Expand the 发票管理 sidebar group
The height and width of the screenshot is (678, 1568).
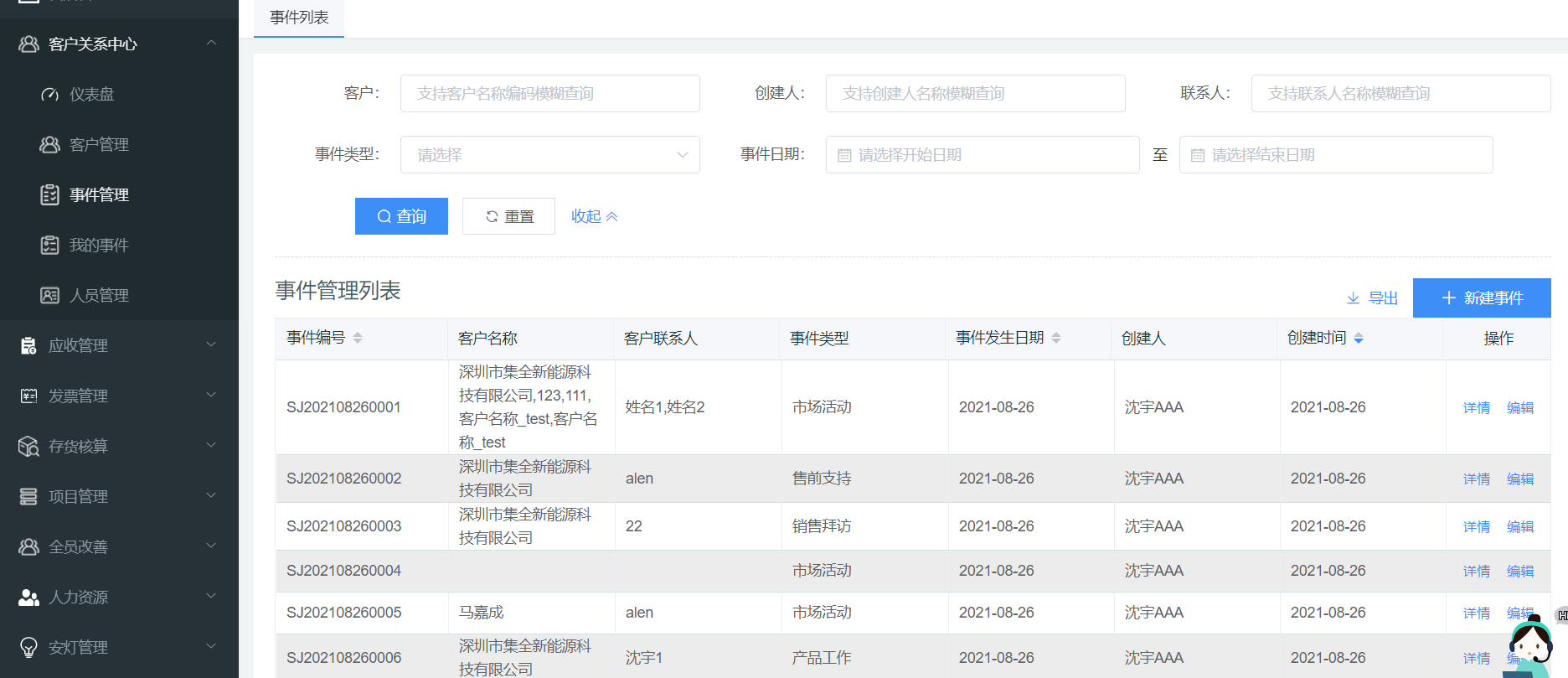pos(118,396)
